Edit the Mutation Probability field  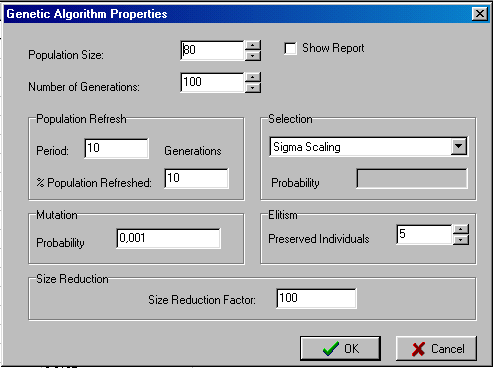pos(168,238)
